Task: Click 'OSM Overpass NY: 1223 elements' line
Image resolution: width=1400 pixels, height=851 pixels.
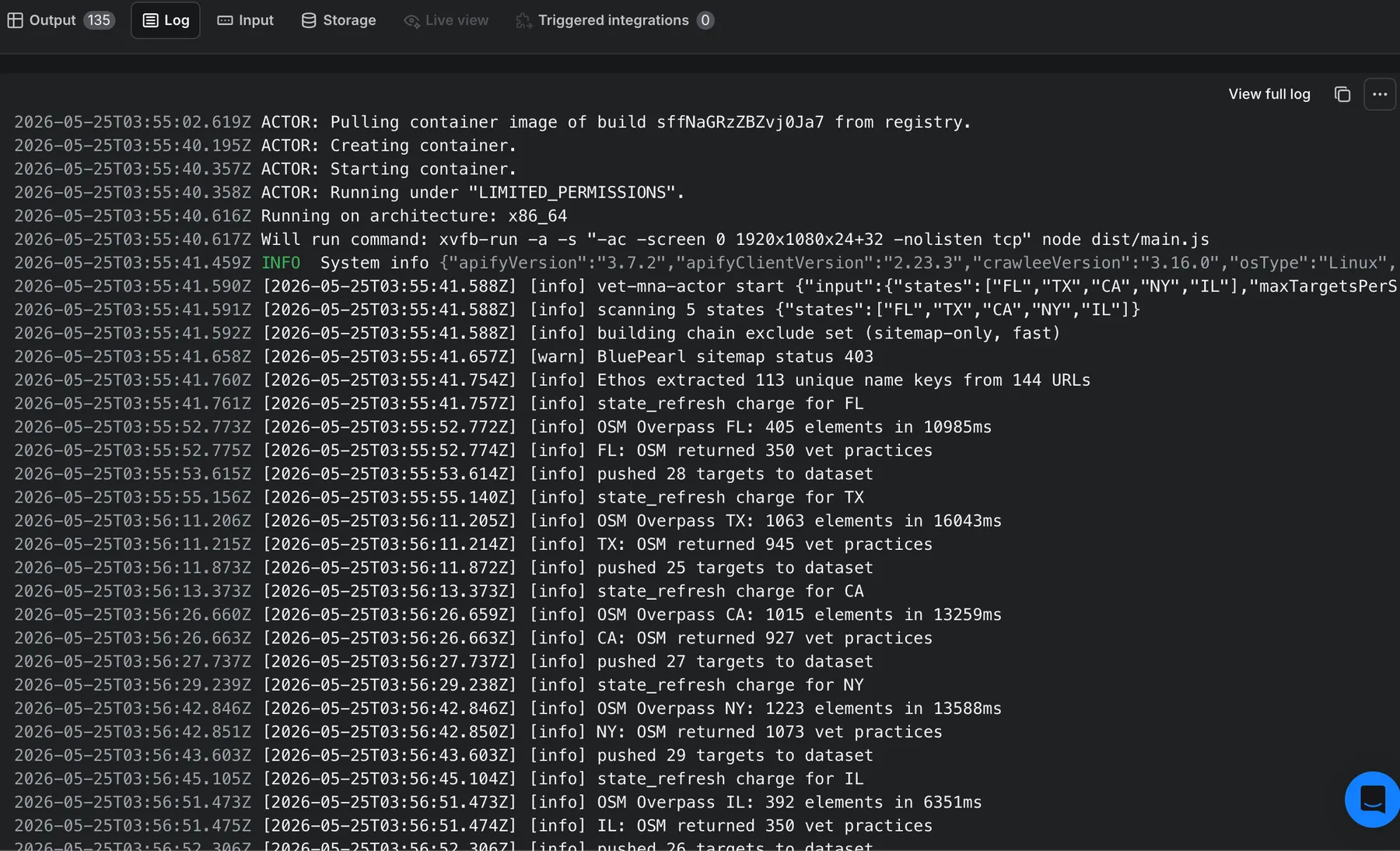Action: (x=508, y=708)
